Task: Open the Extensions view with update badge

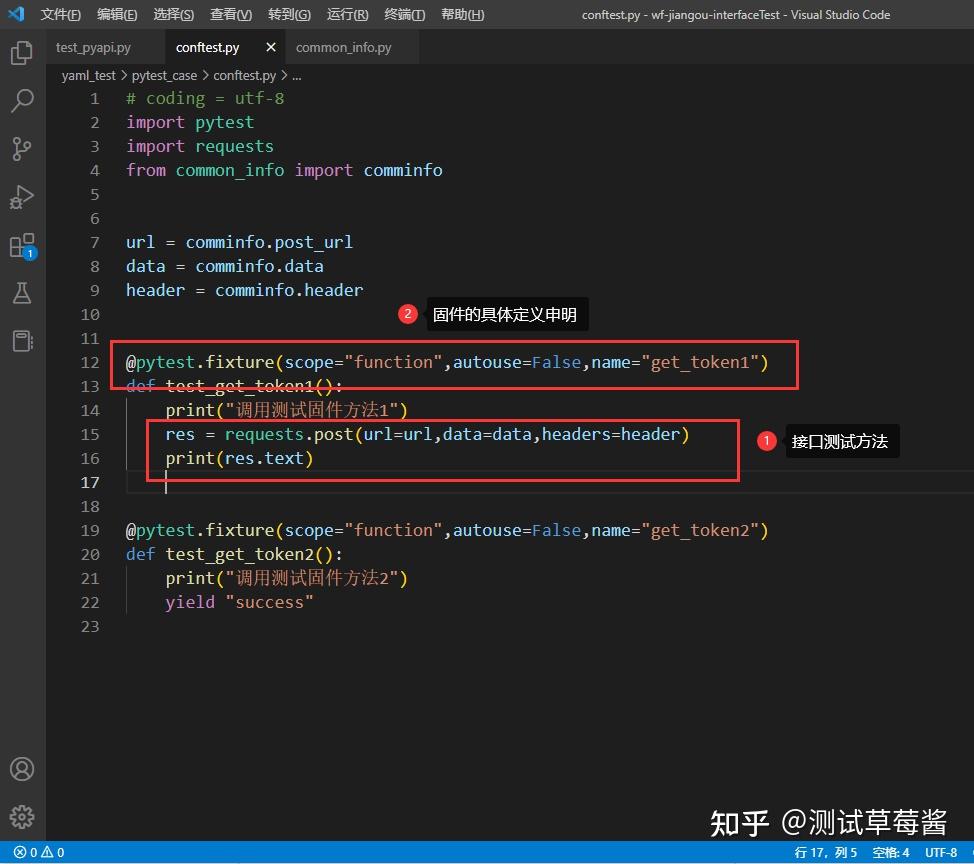Action: click(x=23, y=246)
